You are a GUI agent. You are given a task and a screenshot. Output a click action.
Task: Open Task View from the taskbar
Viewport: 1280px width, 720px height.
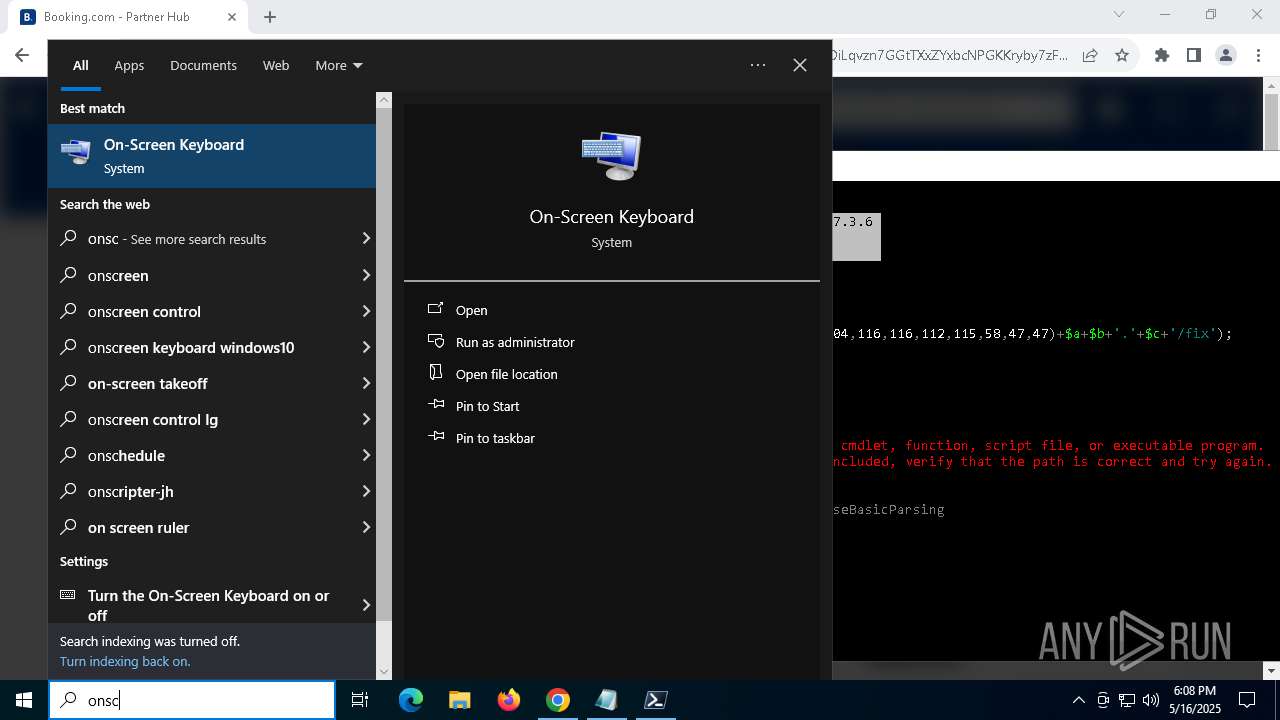coord(360,700)
